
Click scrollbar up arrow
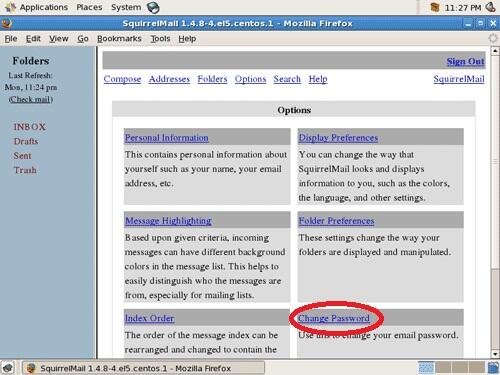(x=495, y=51)
